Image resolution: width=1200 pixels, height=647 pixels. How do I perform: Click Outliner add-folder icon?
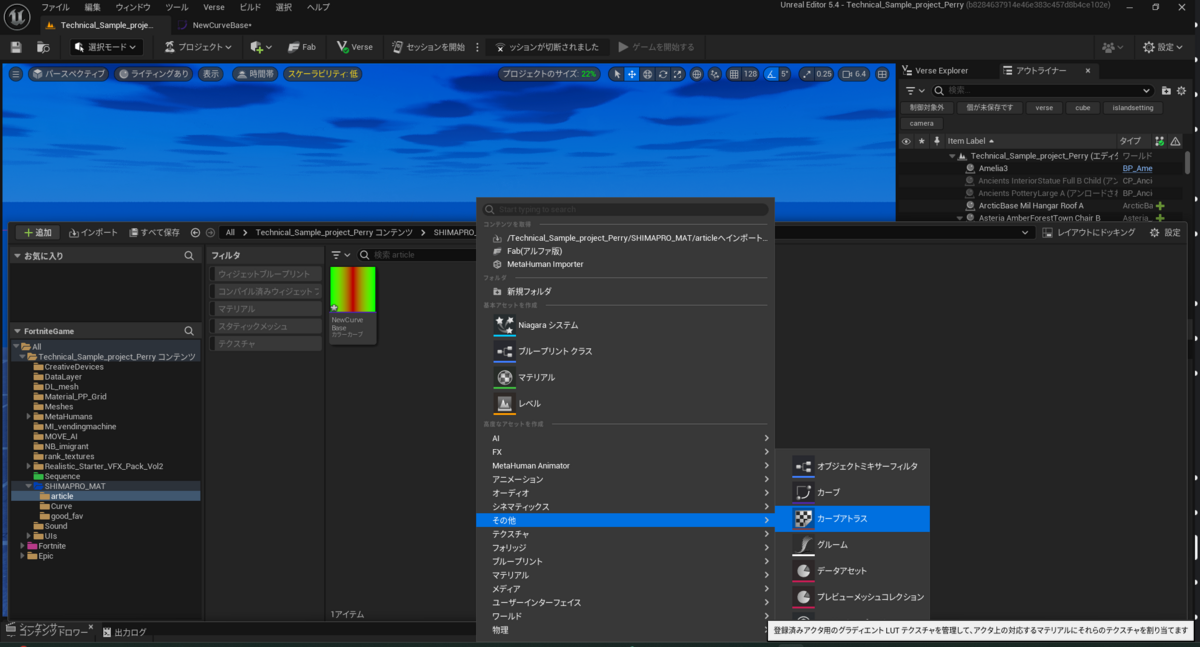click(1165, 91)
